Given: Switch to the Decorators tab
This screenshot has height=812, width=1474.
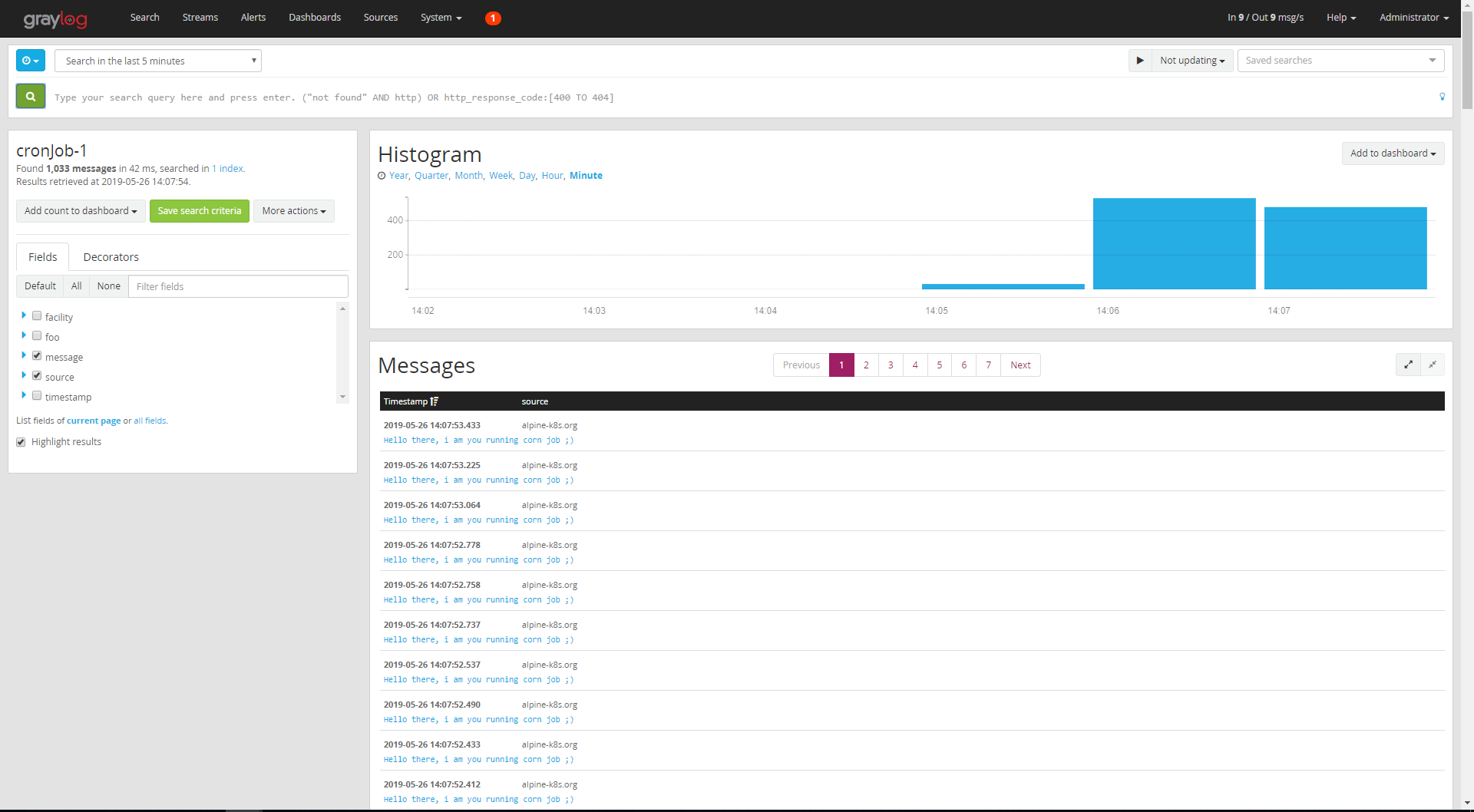Looking at the screenshot, I should pyautogui.click(x=111, y=257).
